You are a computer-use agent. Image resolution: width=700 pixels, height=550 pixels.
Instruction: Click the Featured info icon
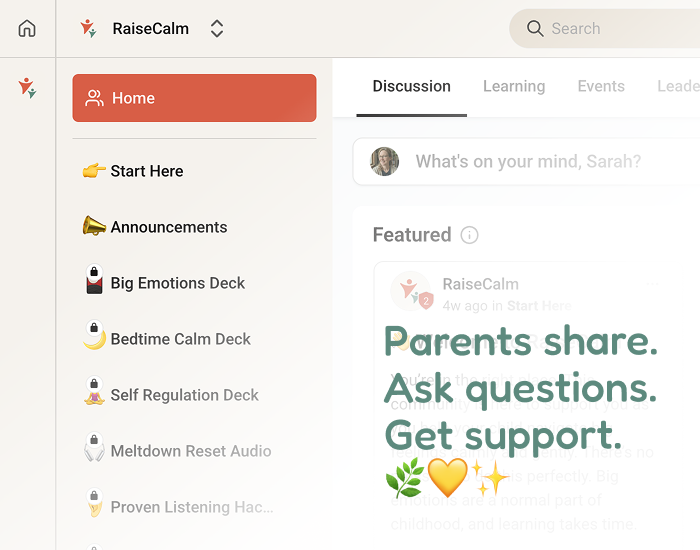click(x=469, y=235)
